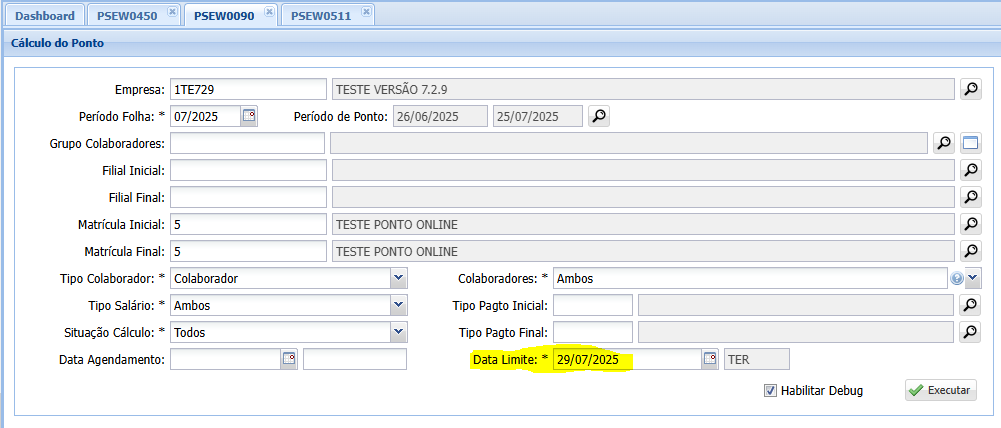Search using the Filial Final magnifier

tap(970, 197)
